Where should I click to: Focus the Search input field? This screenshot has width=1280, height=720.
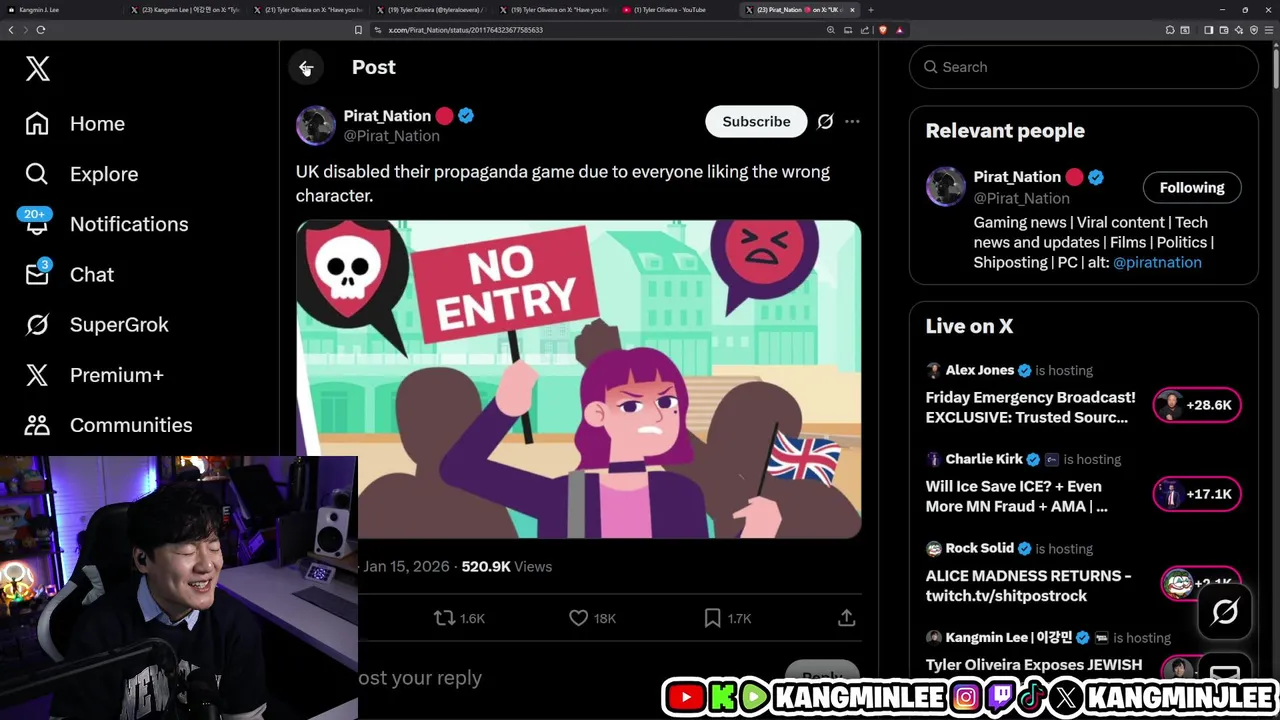point(1083,67)
